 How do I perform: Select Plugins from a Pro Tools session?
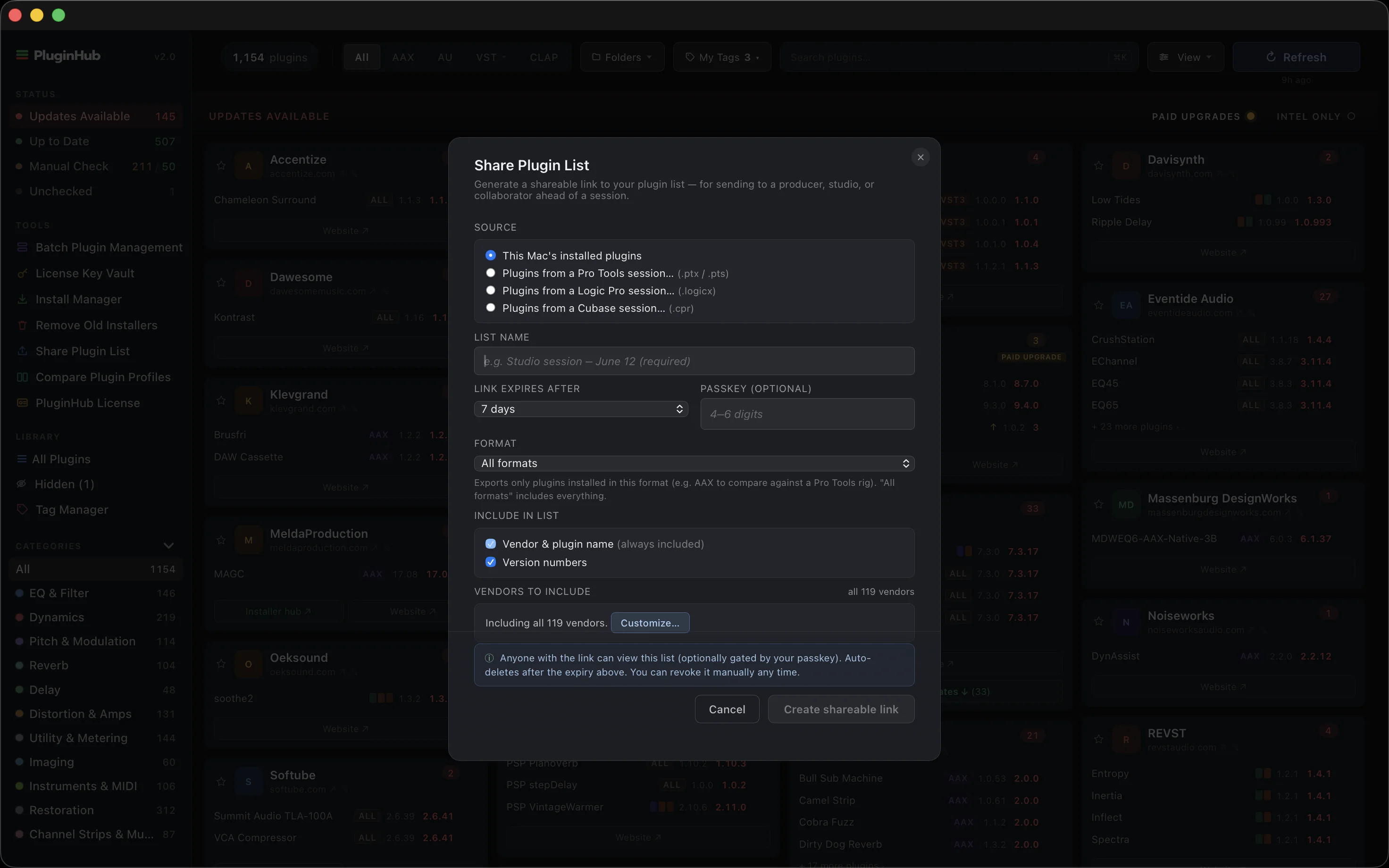491,273
